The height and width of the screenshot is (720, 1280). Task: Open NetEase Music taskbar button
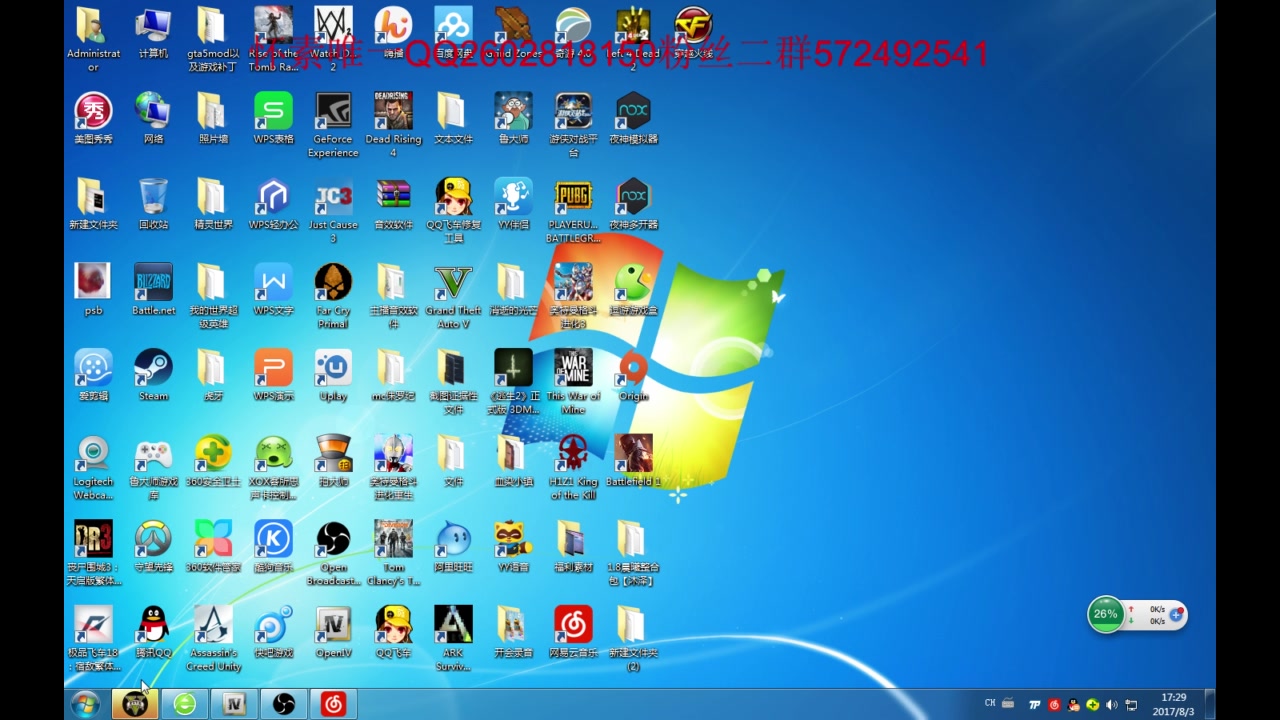click(x=333, y=704)
